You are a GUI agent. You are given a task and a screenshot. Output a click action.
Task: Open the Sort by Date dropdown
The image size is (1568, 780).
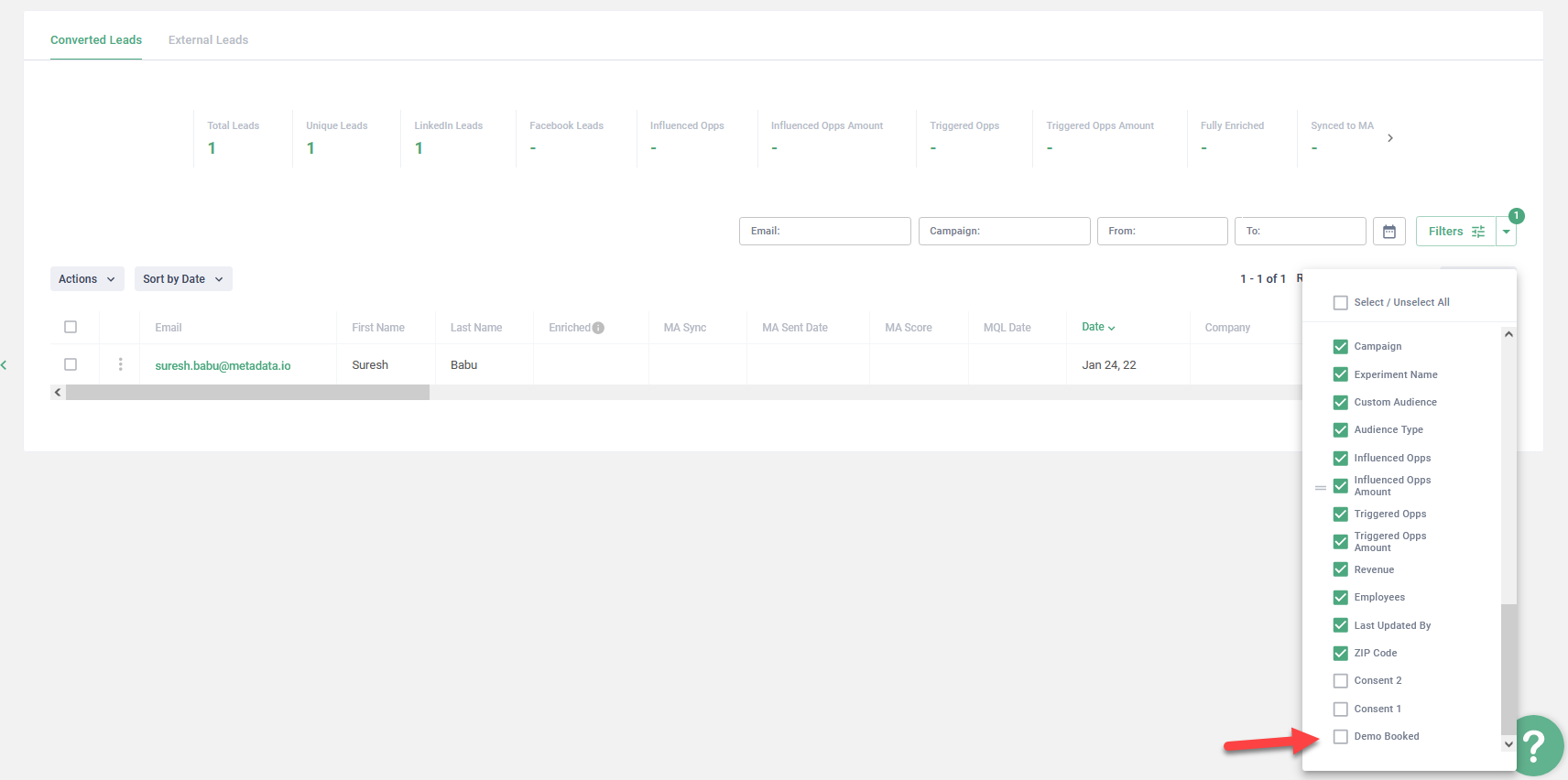183,279
